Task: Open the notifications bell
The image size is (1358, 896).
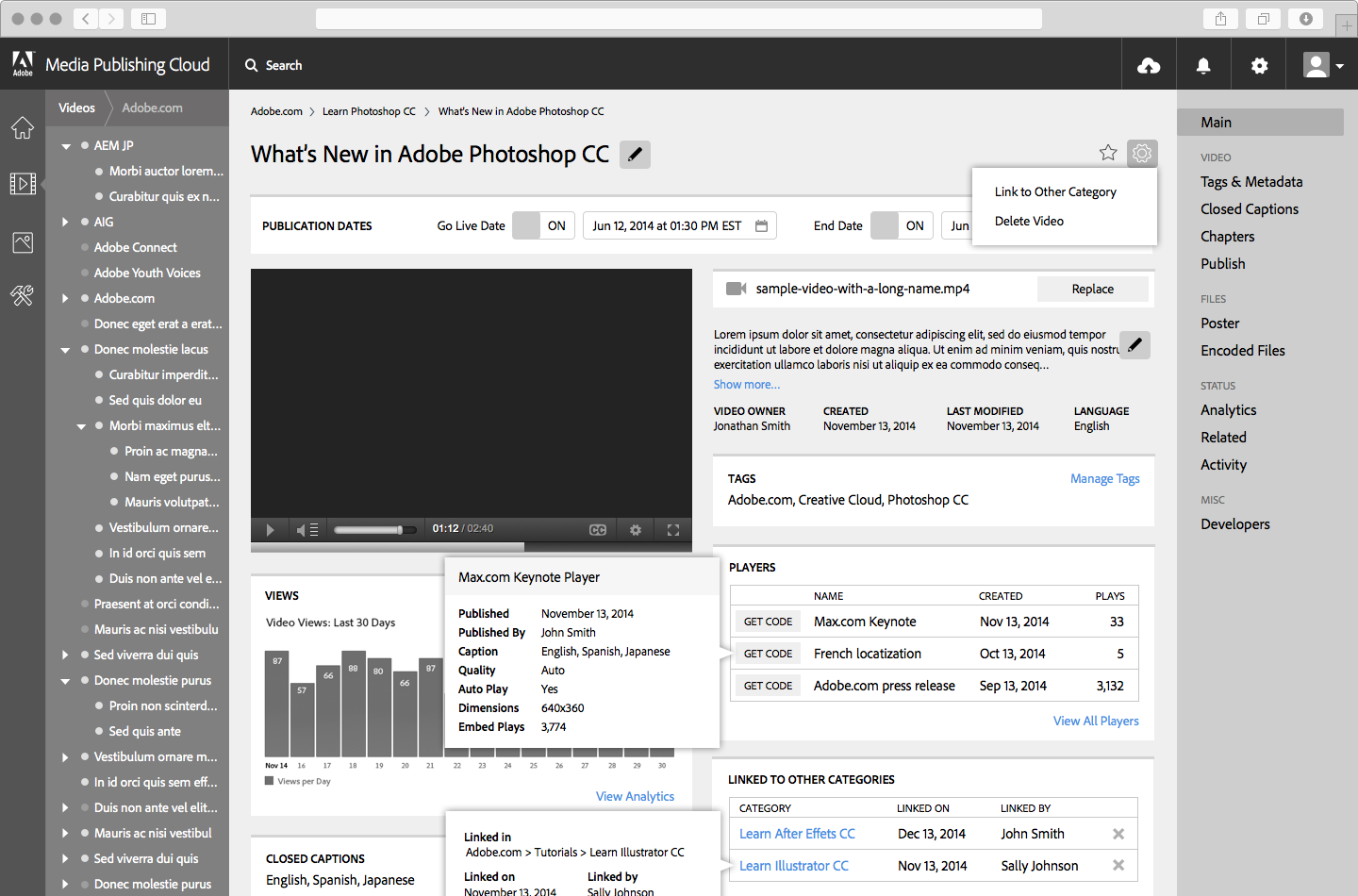Action: tap(1203, 65)
